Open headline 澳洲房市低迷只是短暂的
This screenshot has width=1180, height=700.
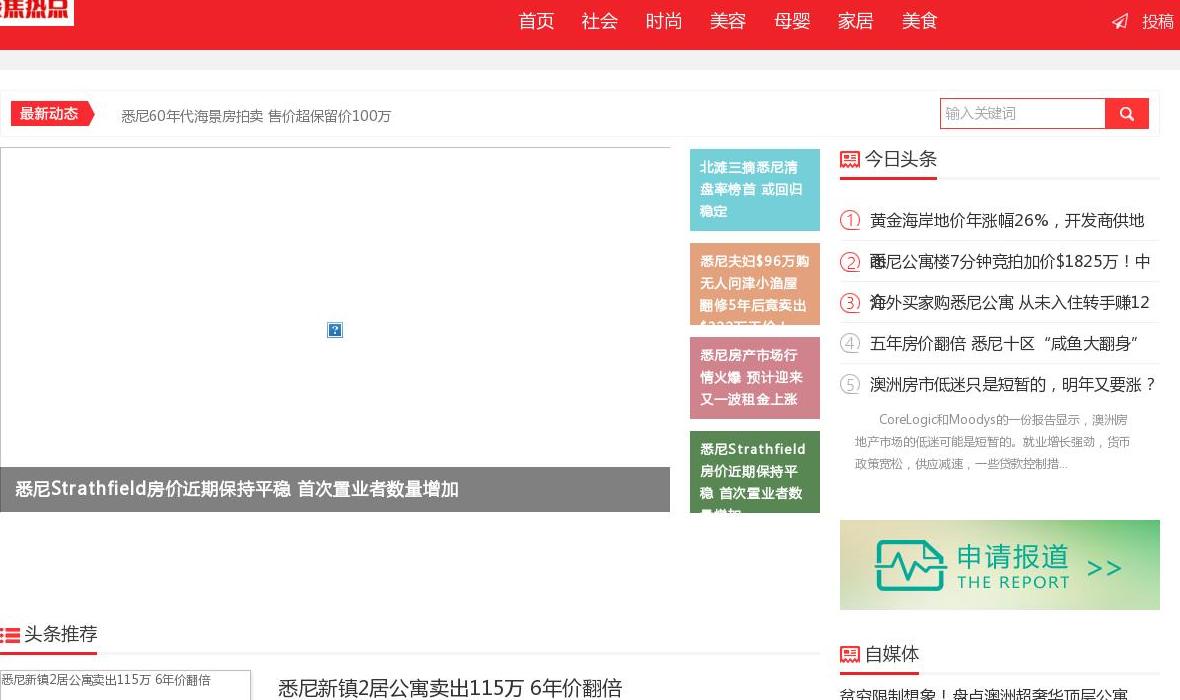[1013, 385]
